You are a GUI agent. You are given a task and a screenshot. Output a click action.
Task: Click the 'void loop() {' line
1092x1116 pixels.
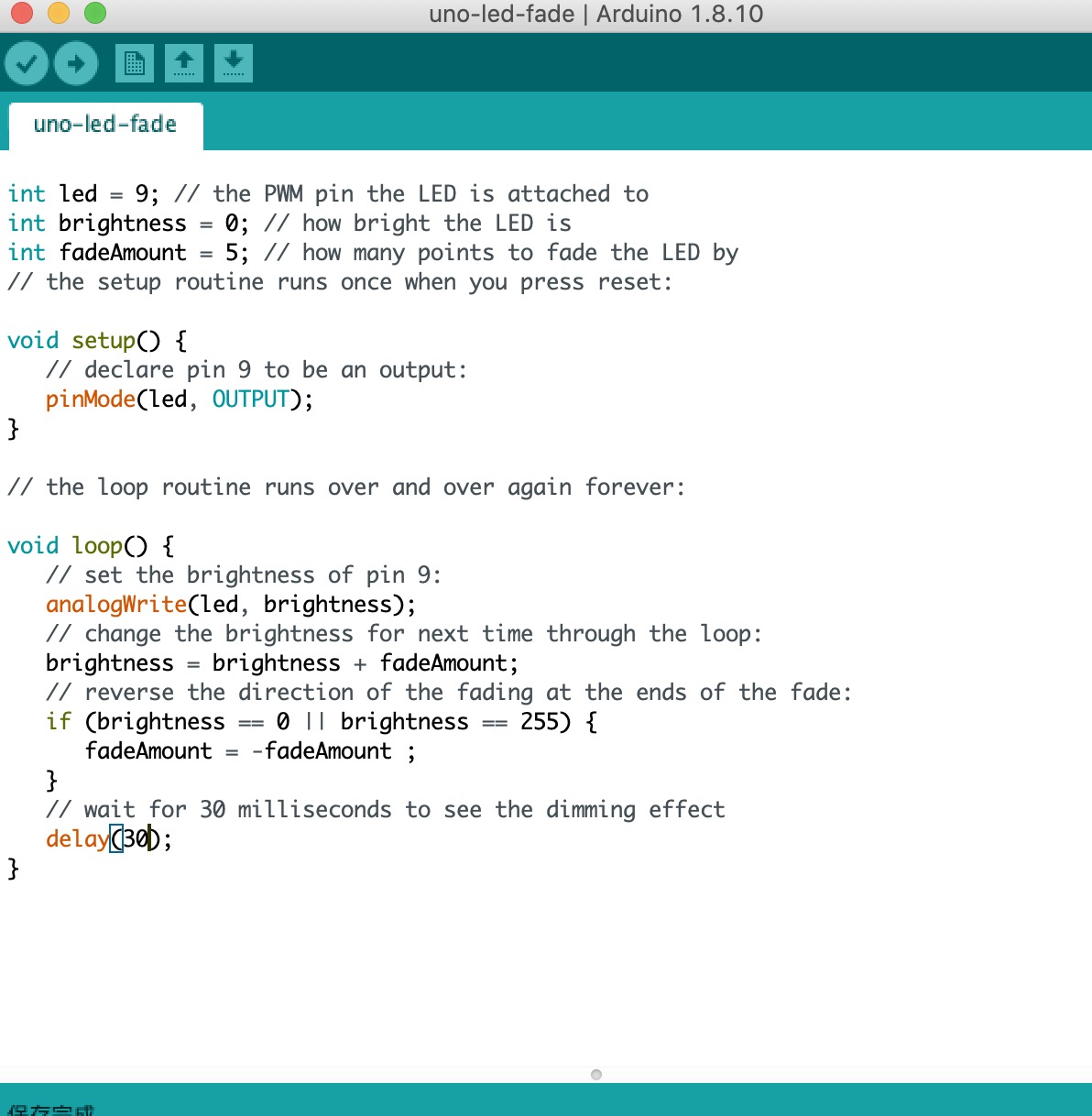(92, 546)
